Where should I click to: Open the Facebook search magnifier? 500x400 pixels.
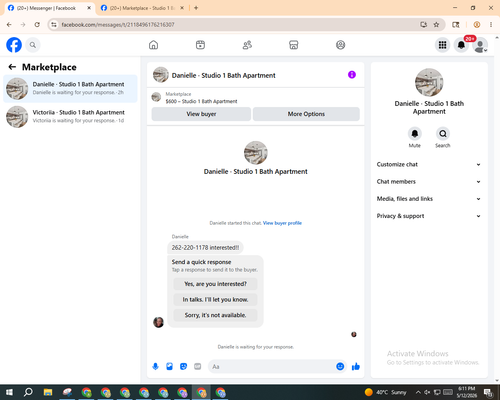point(33,45)
